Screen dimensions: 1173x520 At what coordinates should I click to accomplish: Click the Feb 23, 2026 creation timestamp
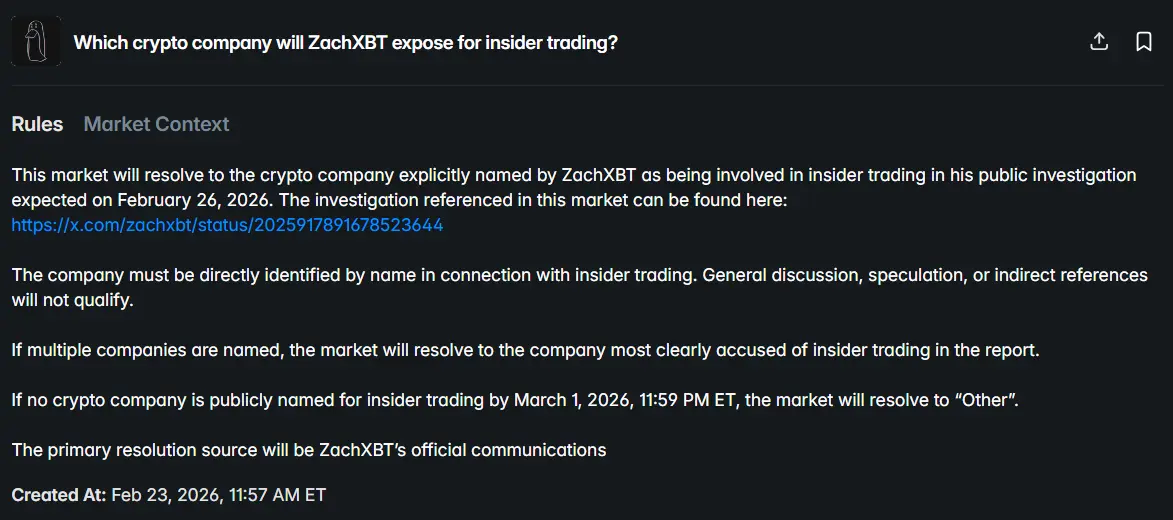pos(218,494)
